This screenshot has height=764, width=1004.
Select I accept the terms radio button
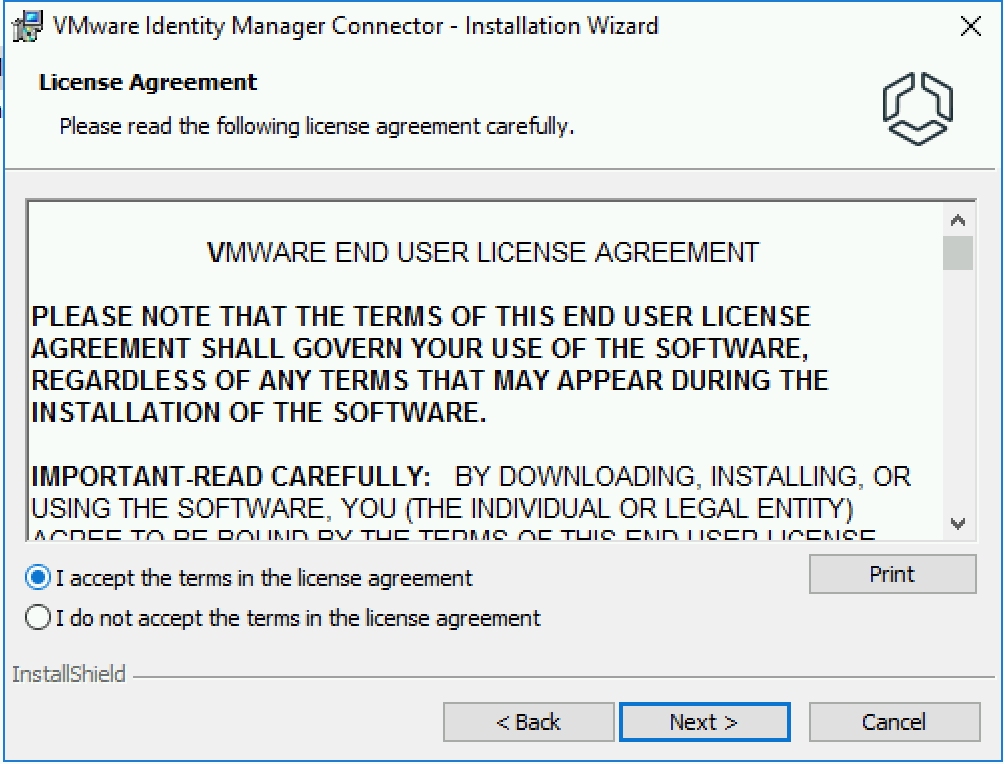click(38, 578)
